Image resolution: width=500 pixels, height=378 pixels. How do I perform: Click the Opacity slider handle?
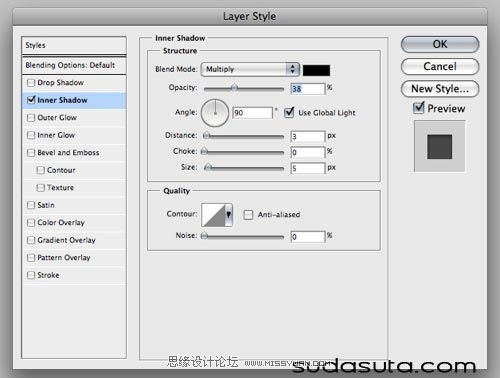tap(234, 88)
